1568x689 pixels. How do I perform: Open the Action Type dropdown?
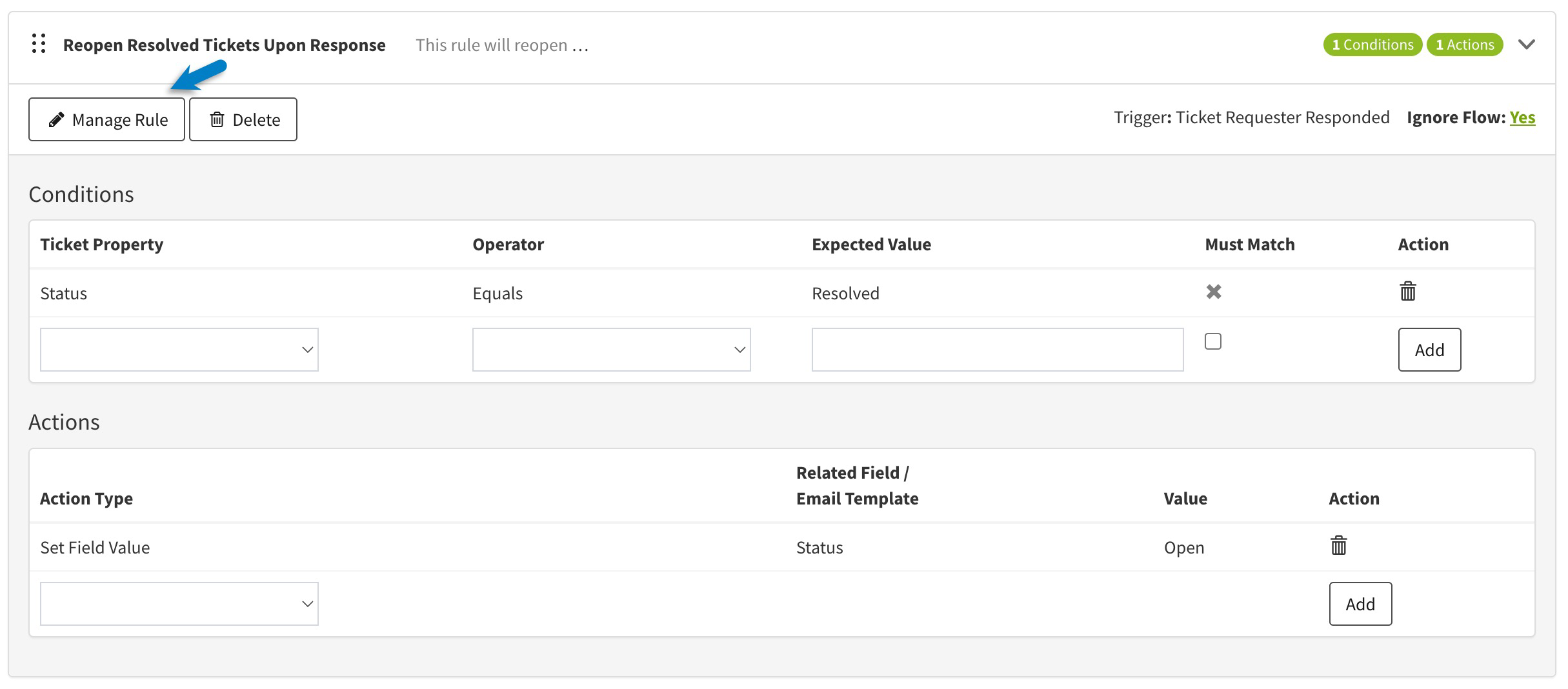pos(179,604)
